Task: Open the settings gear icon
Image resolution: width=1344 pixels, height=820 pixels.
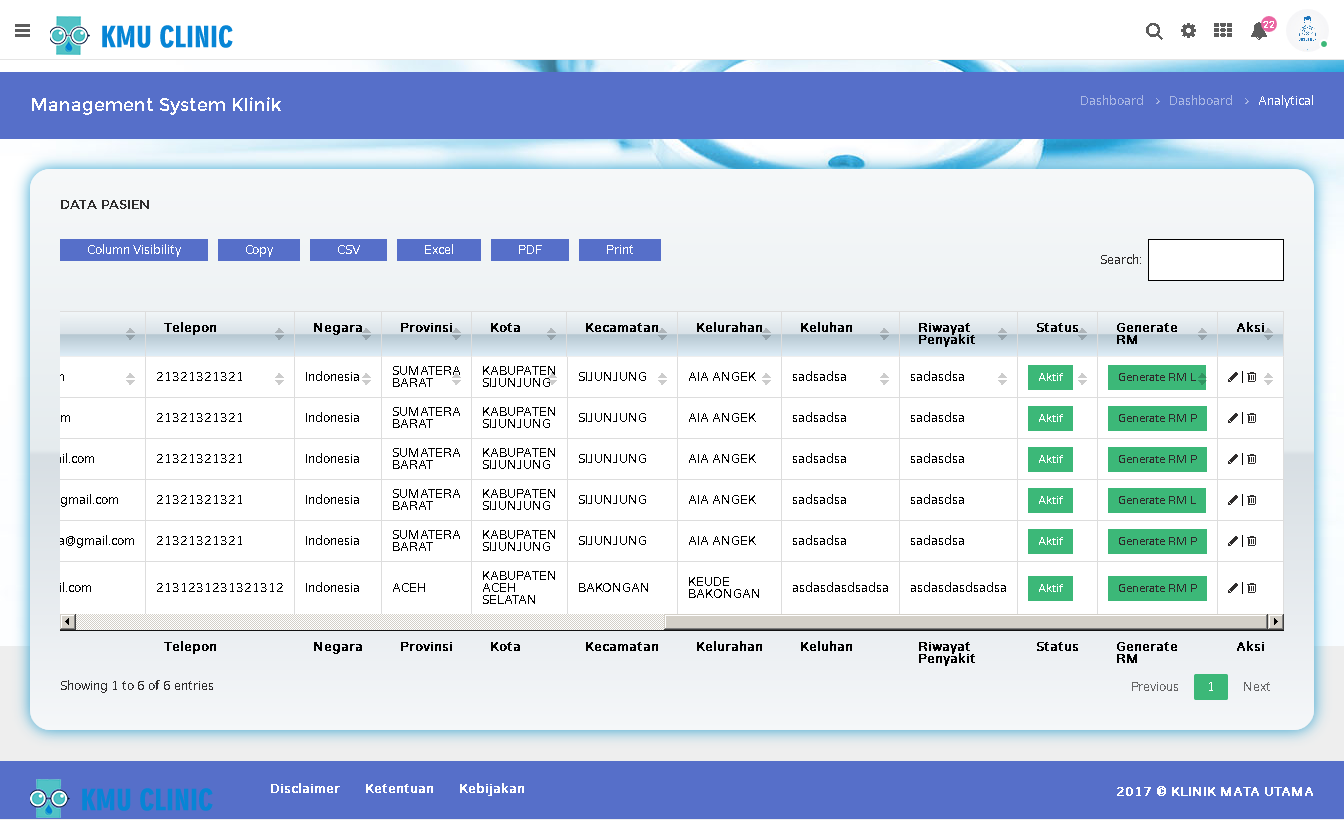Action: click(x=1188, y=31)
